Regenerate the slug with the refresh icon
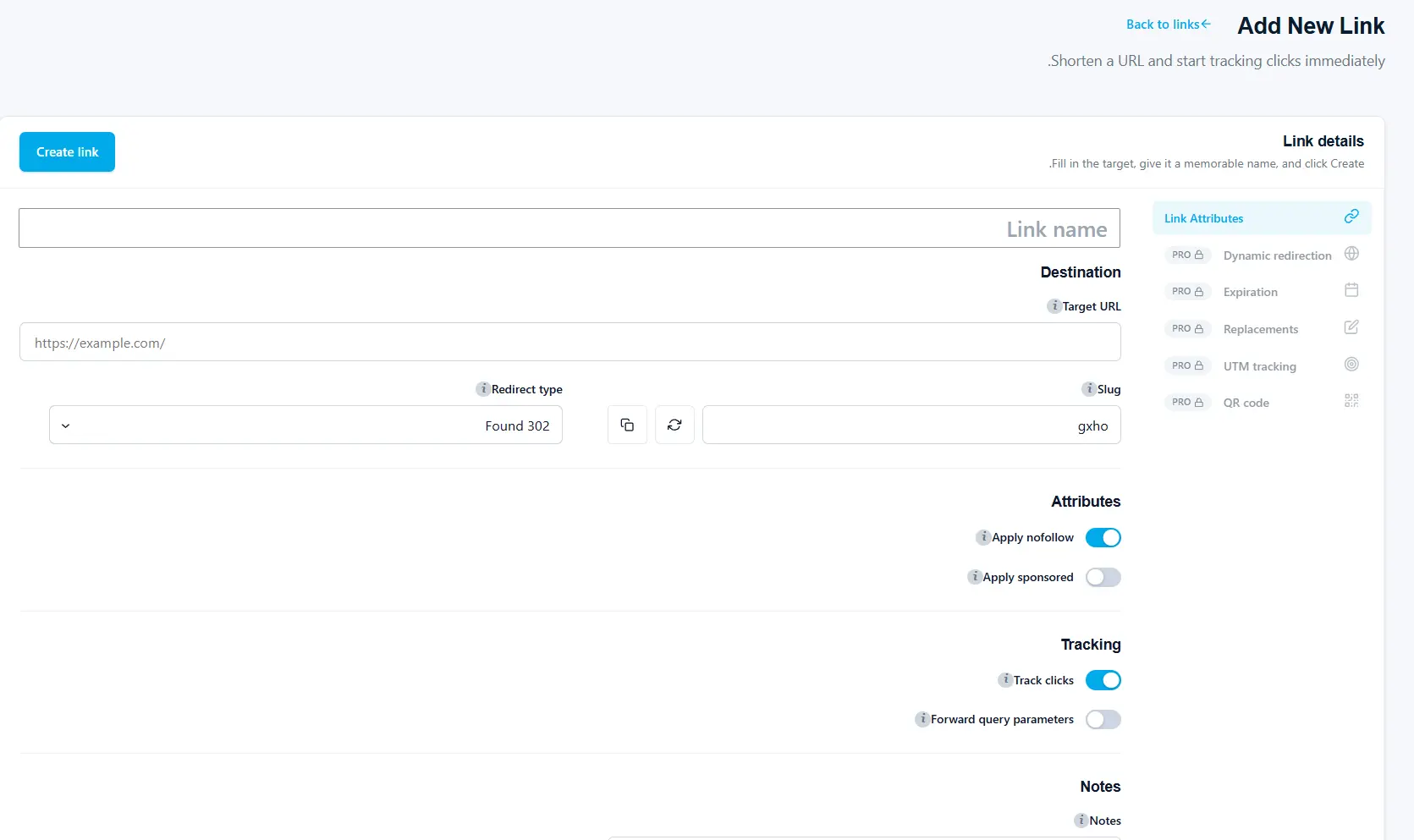Image resolution: width=1414 pixels, height=840 pixels. pos(674,425)
